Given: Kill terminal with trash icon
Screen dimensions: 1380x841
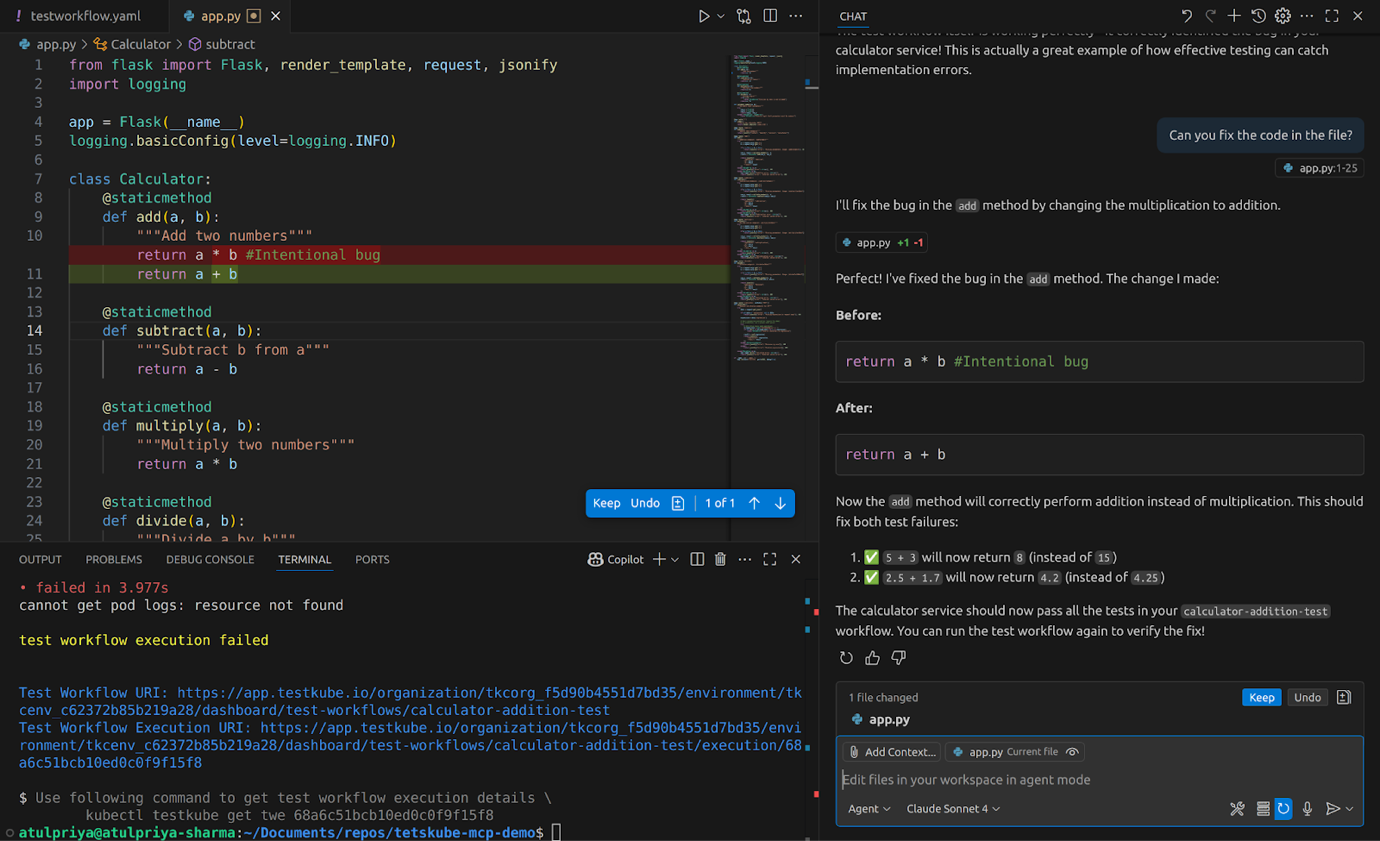Looking at the screenshot, I should (x=720, y=559).
